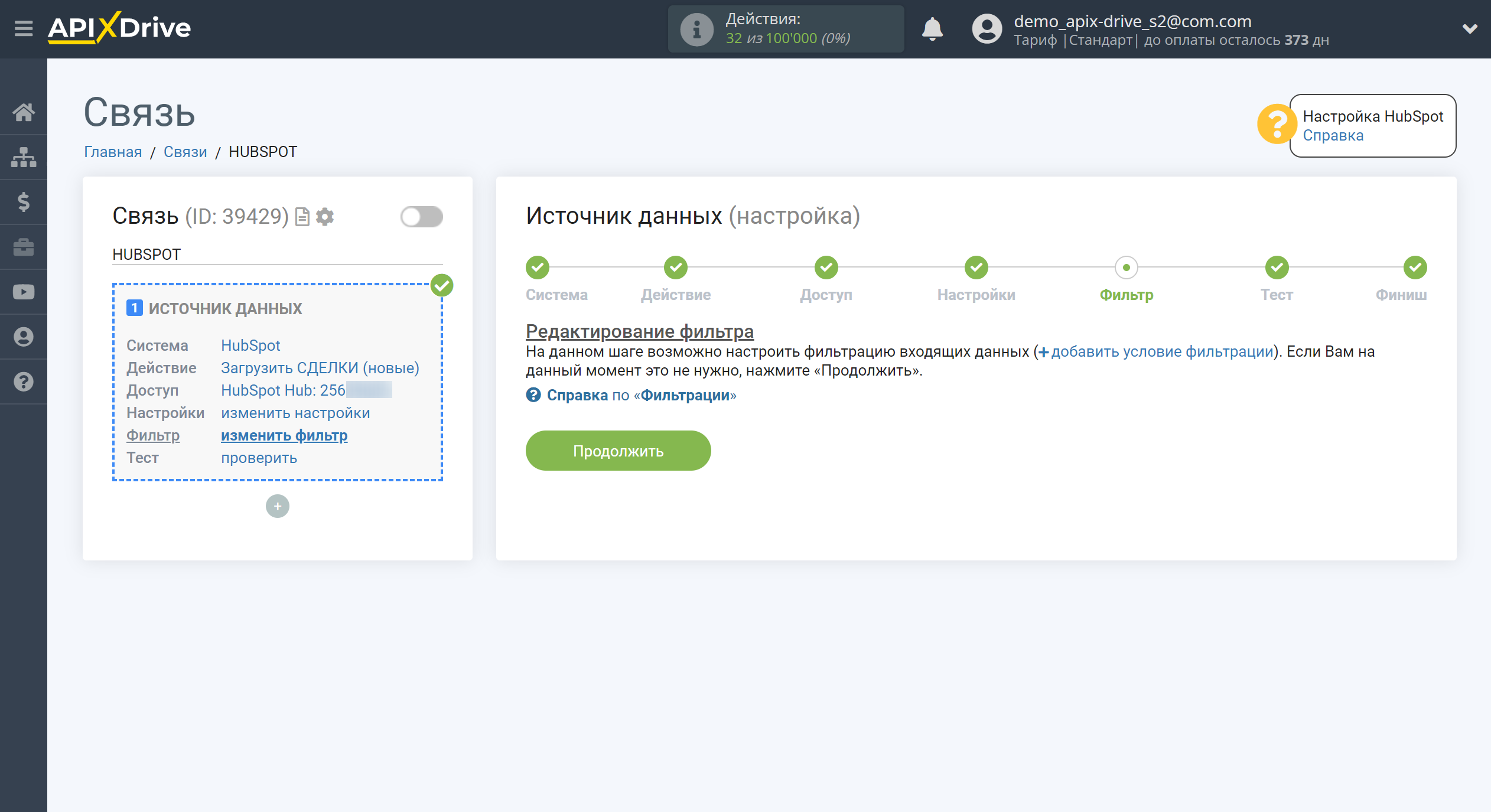Open Справка по Фильтрации link
This screenshot has width=1491, height=812.
(641, 395)
